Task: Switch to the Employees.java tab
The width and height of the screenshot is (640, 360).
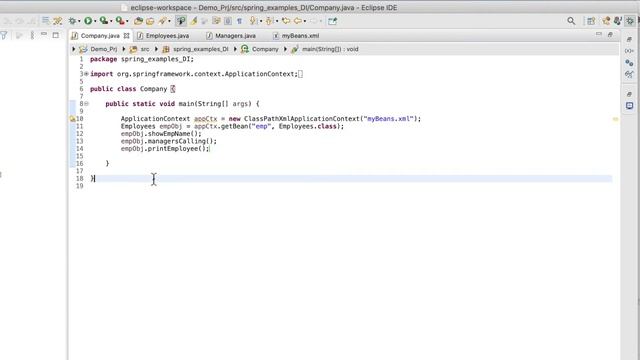Action: 167,36
